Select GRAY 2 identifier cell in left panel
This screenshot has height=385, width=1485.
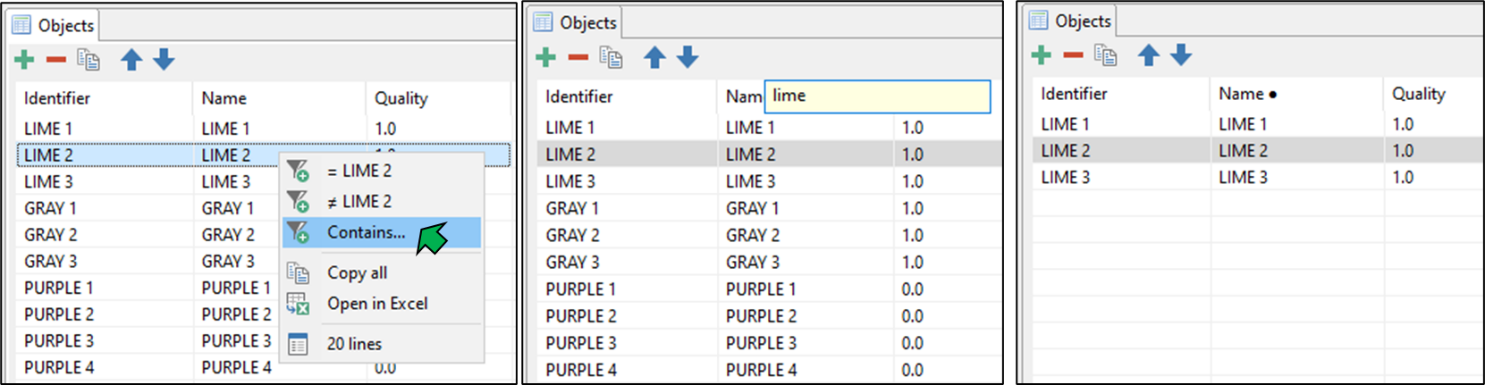click(x=104, y=235)
